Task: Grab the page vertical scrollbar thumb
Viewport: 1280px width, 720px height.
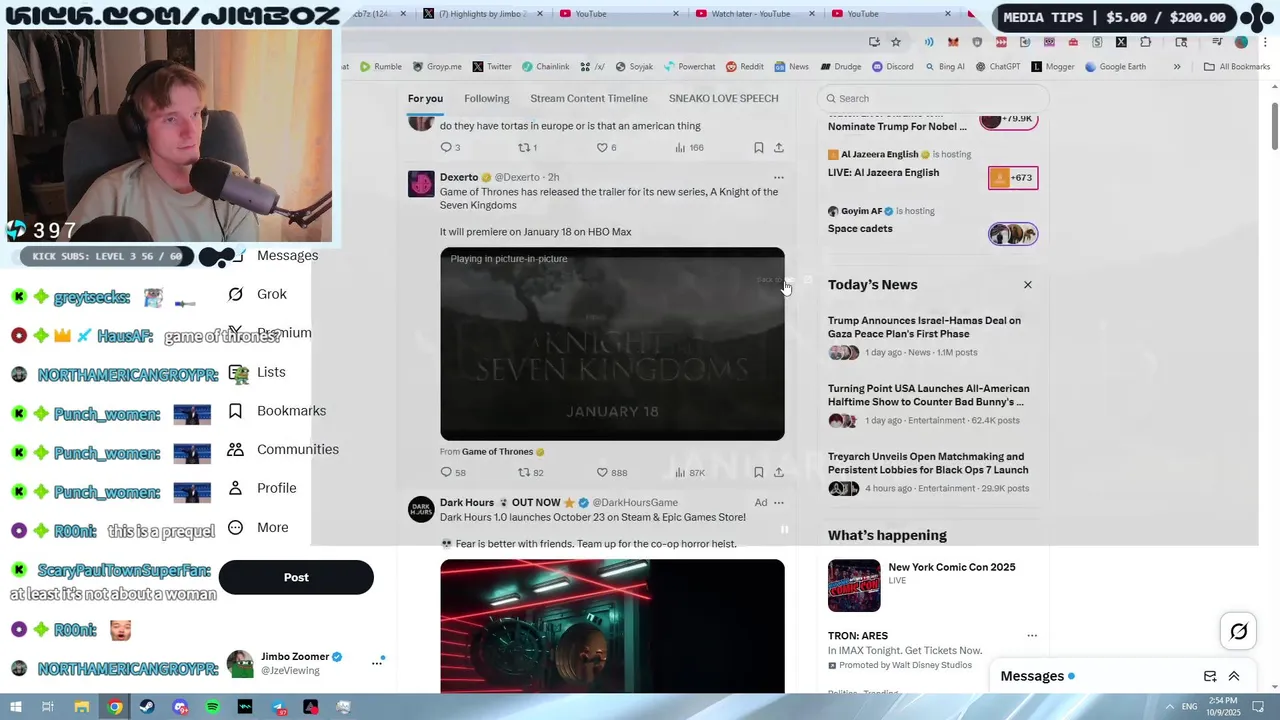Action: click(1275, 127)
